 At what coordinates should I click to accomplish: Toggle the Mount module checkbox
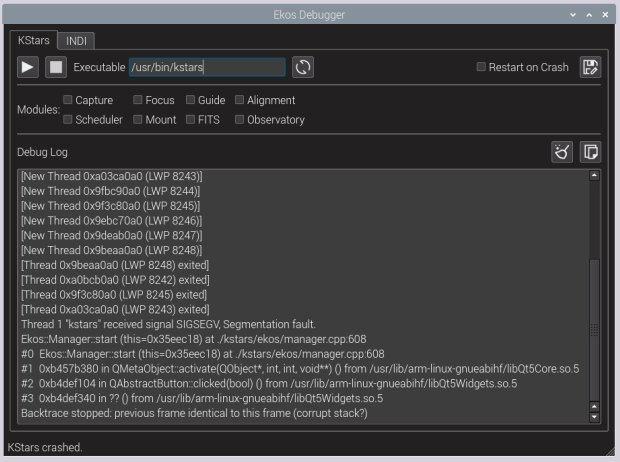coord(137,119)
